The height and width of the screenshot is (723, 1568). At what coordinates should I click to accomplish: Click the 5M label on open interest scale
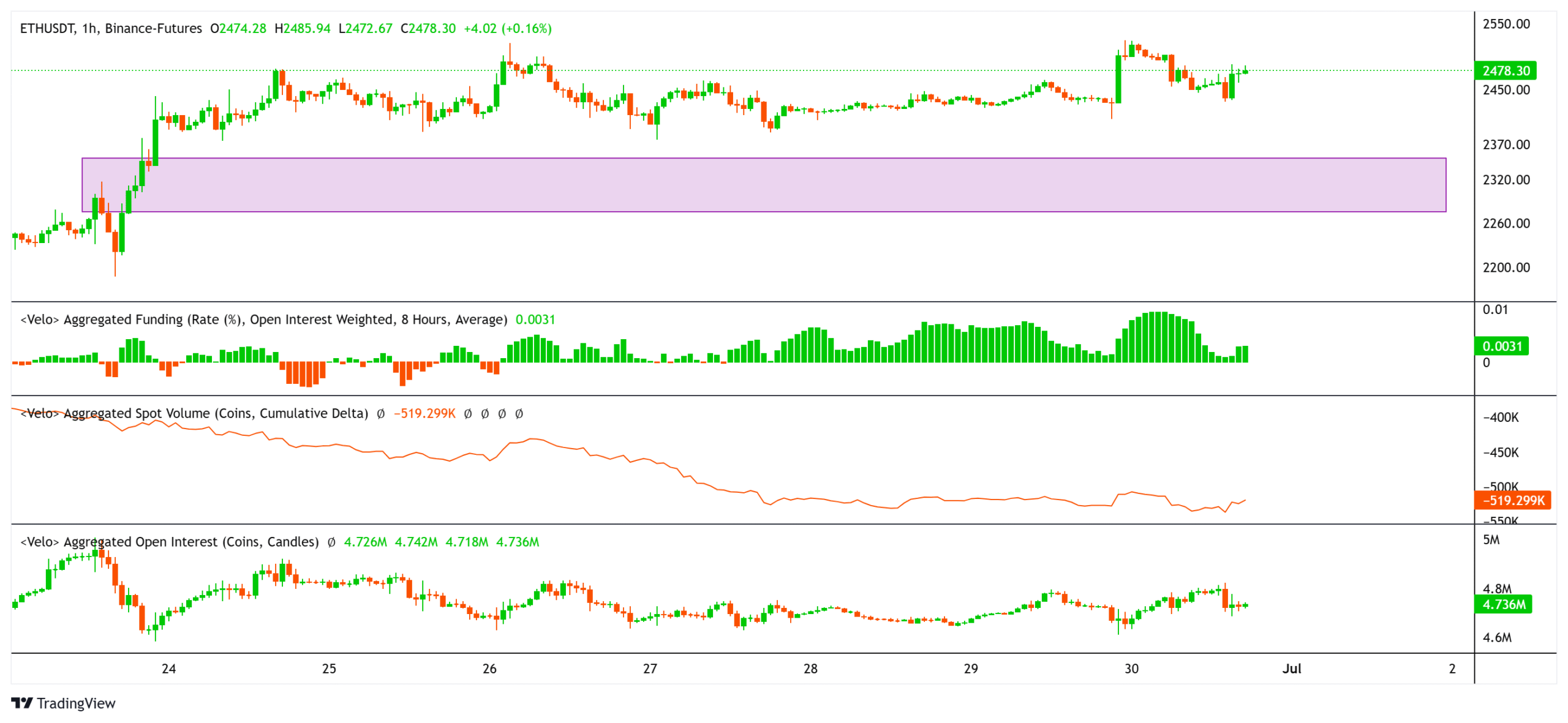[1491, 540]
